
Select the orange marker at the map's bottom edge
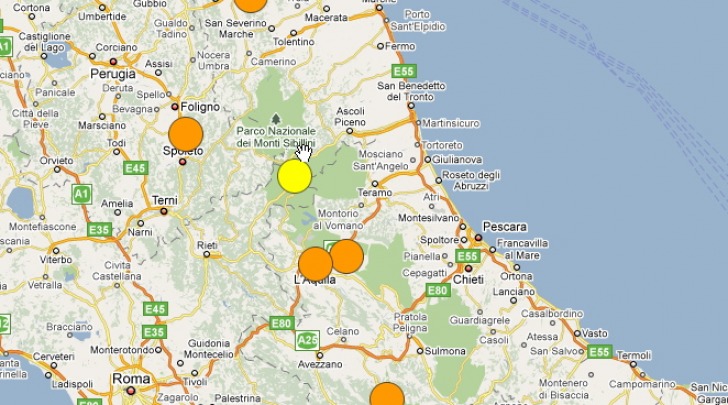click(387, 395)
